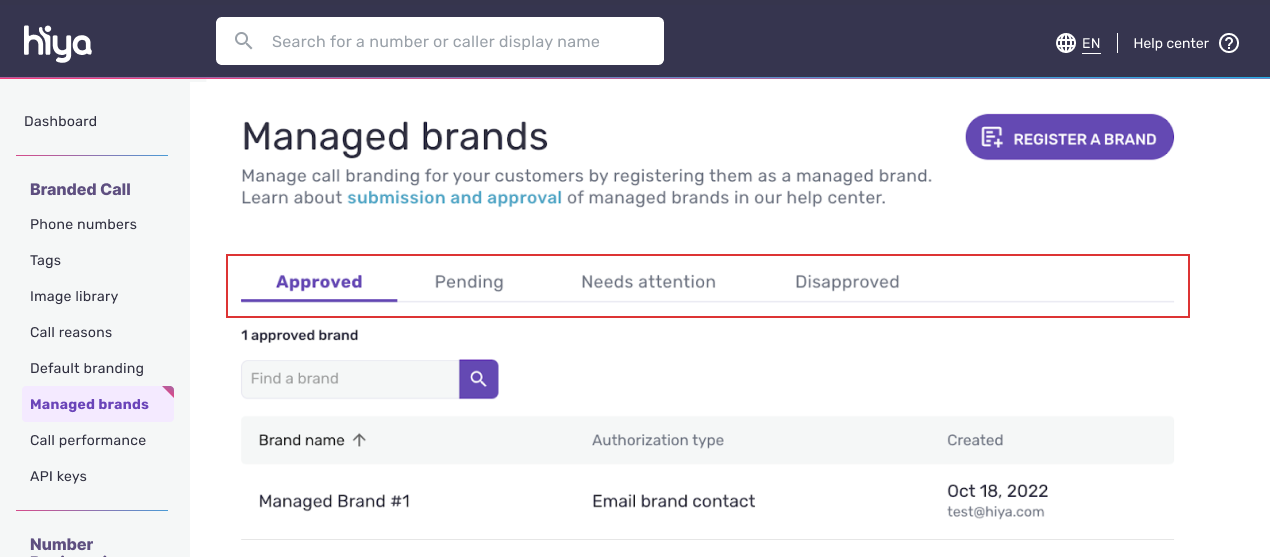Click the Help center question mark icon
Screen dimensions: 1270x557
[1230, 43]
